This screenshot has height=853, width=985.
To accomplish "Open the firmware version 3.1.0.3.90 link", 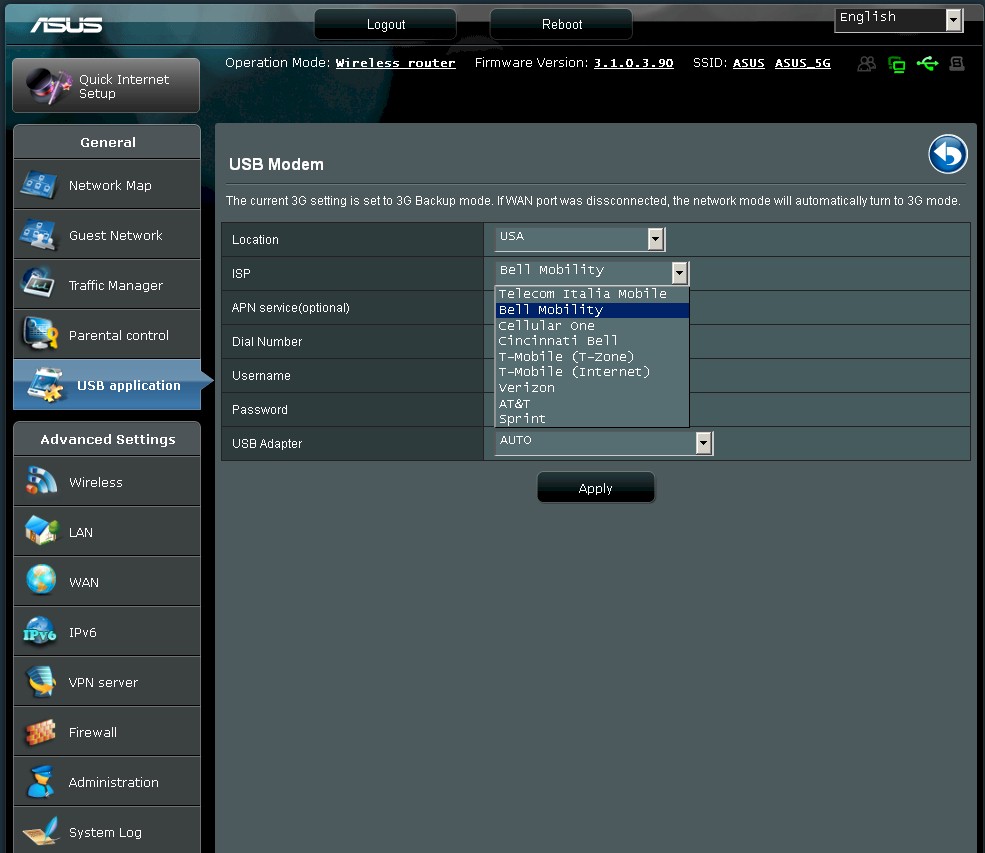I will point(633,63).
